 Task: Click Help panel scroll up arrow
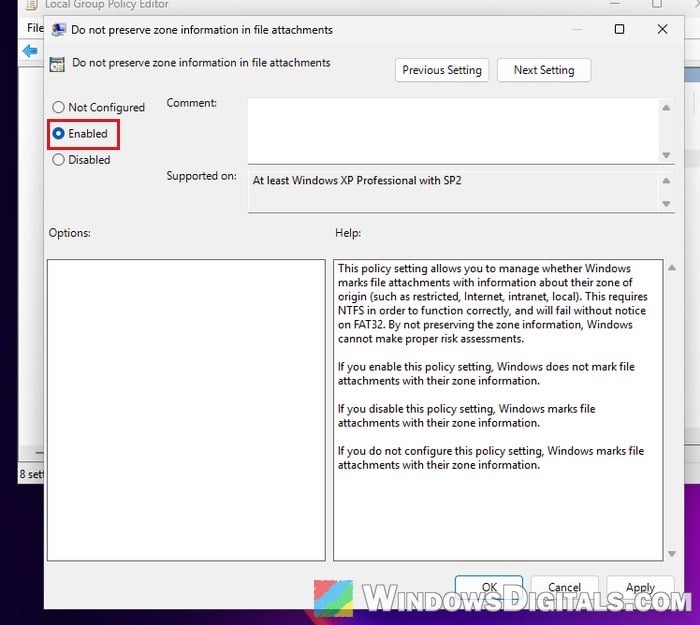pyautogui.click(x=671, y=268)
